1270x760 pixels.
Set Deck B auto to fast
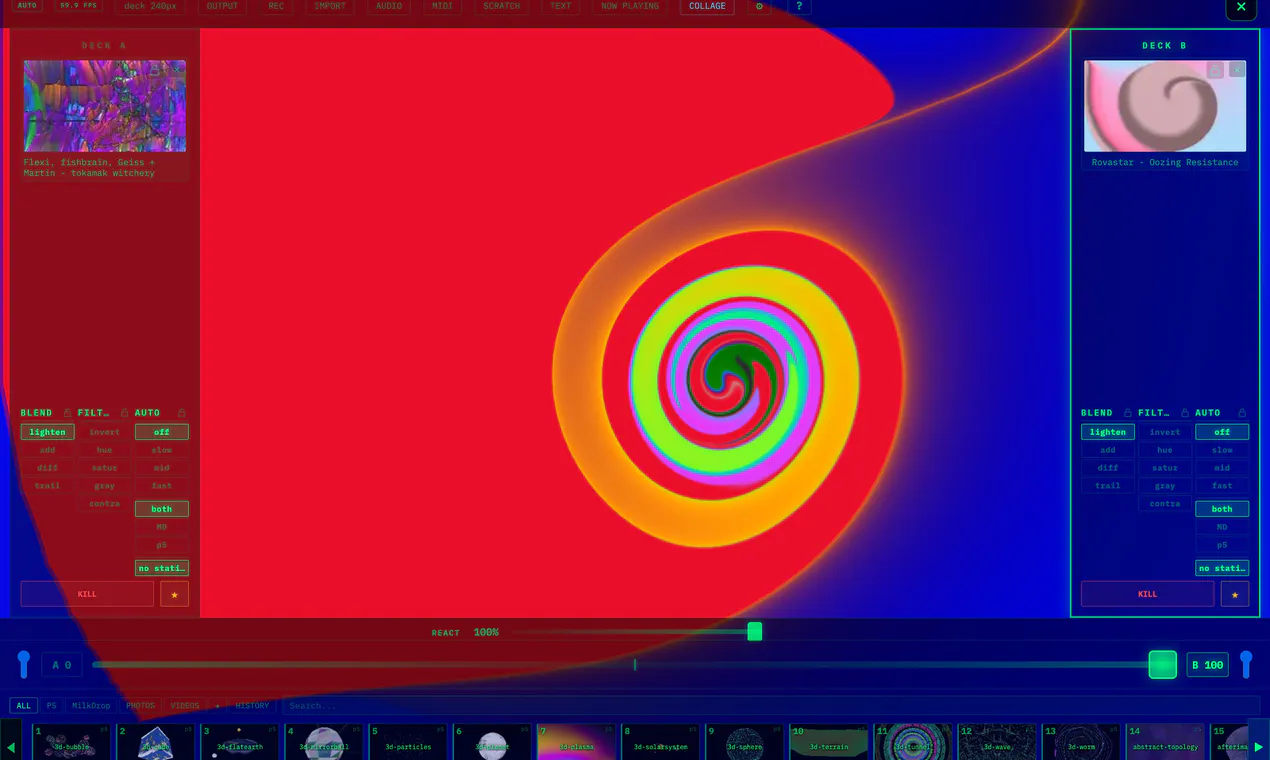tap(1222, 486)
